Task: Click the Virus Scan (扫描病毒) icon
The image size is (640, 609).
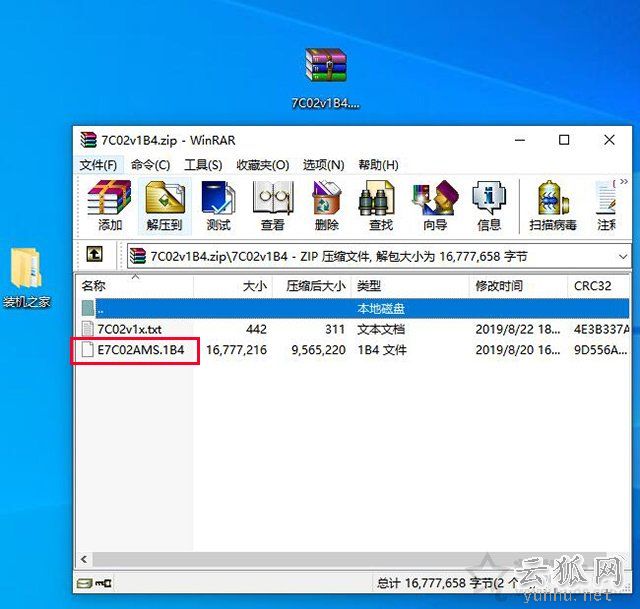Action: [x=553, y=206]
